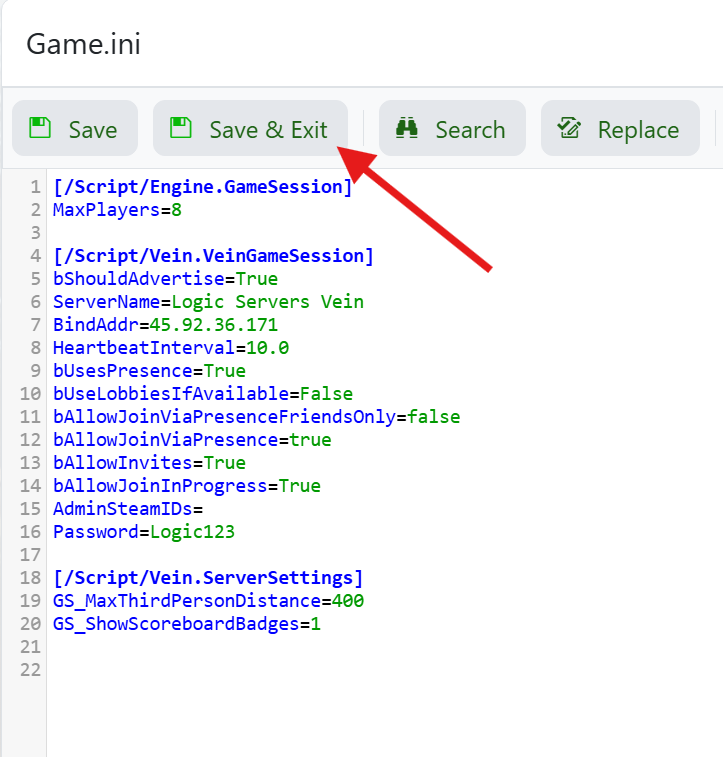Click line number 22 in the gutter
Viewport: 723px width, 757px height.
coord(30,670)
